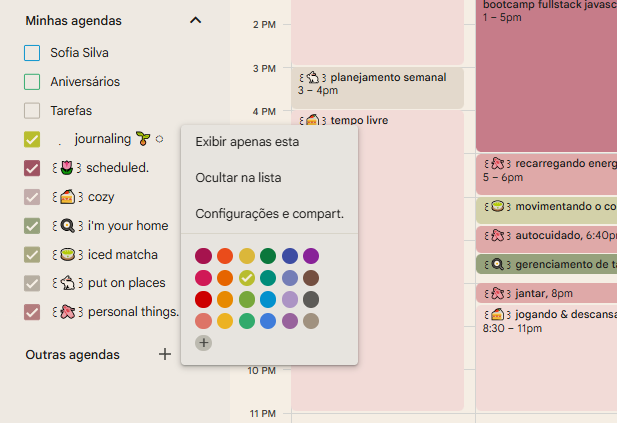The image size is (617, 423).
Task: Pick the teal color swatch
Action: [268, 278]
